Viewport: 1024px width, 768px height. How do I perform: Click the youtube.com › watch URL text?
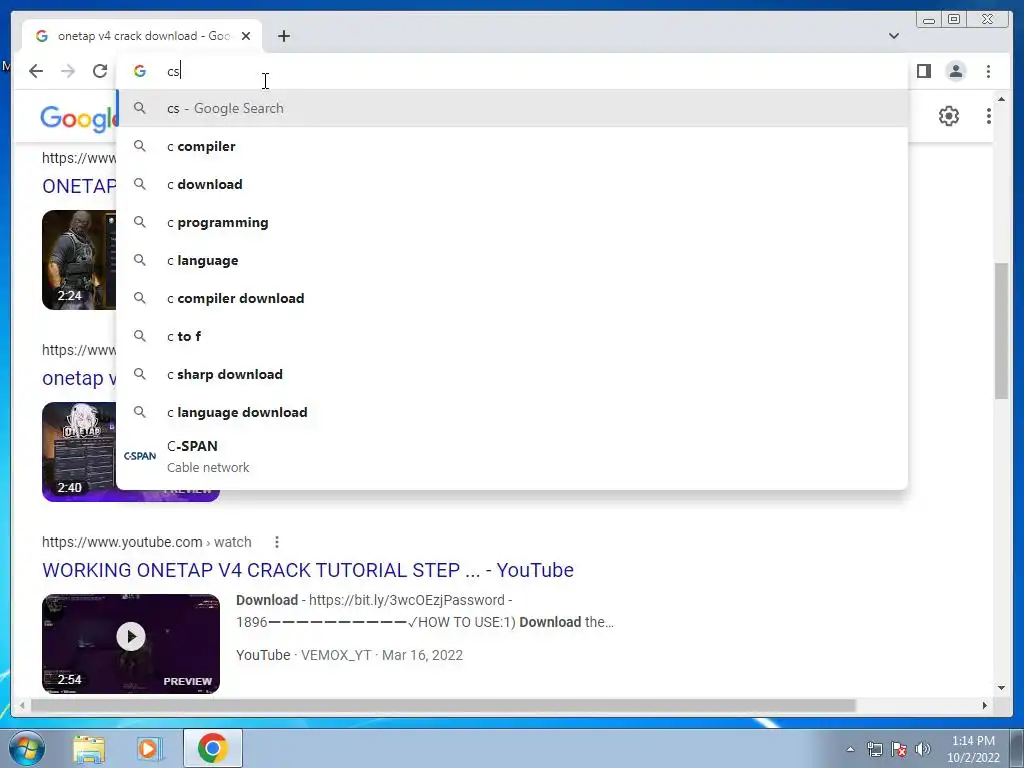point(147,542)
